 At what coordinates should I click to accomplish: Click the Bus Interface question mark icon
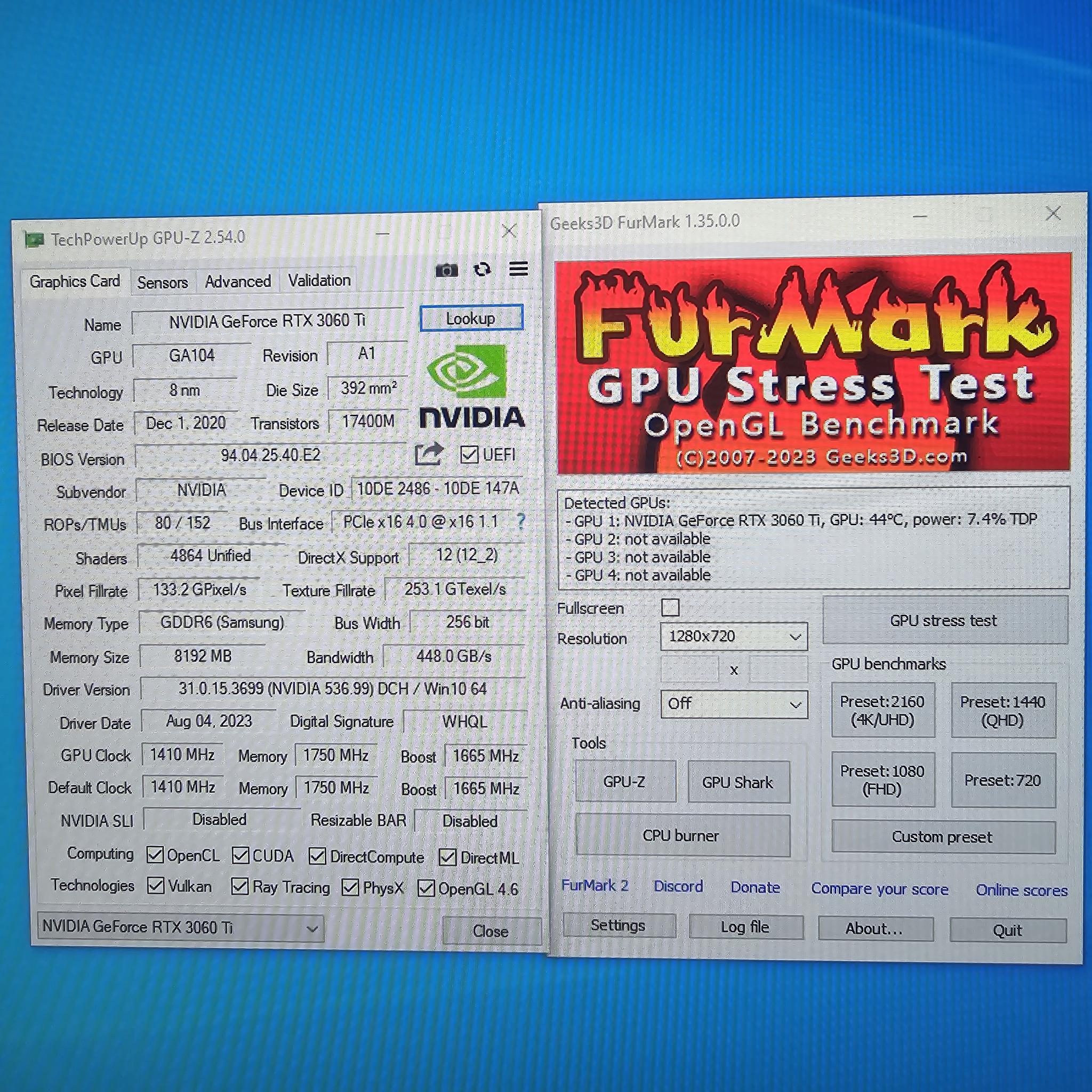coord(520,520)
